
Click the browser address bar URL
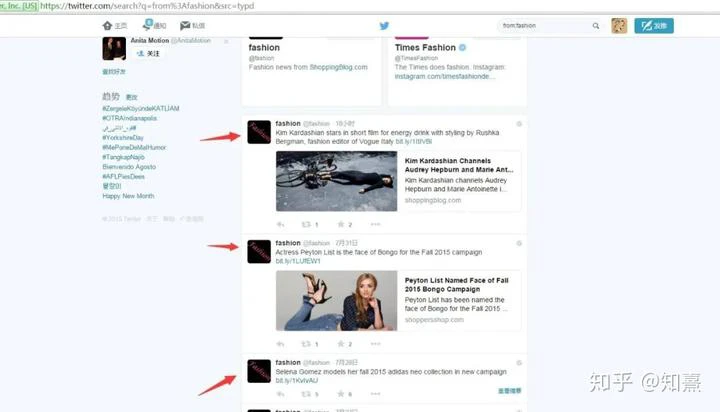point(147,6)
